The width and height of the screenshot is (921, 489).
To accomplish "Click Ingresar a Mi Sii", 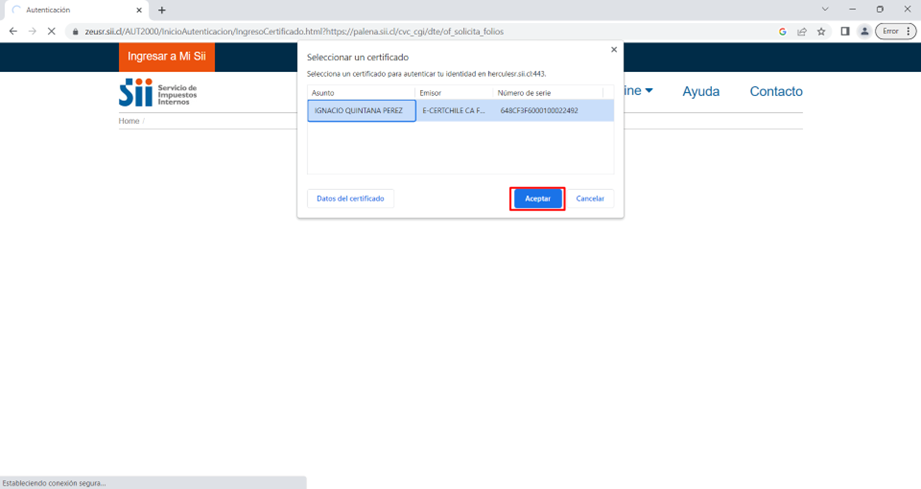I will coord(167,57).
